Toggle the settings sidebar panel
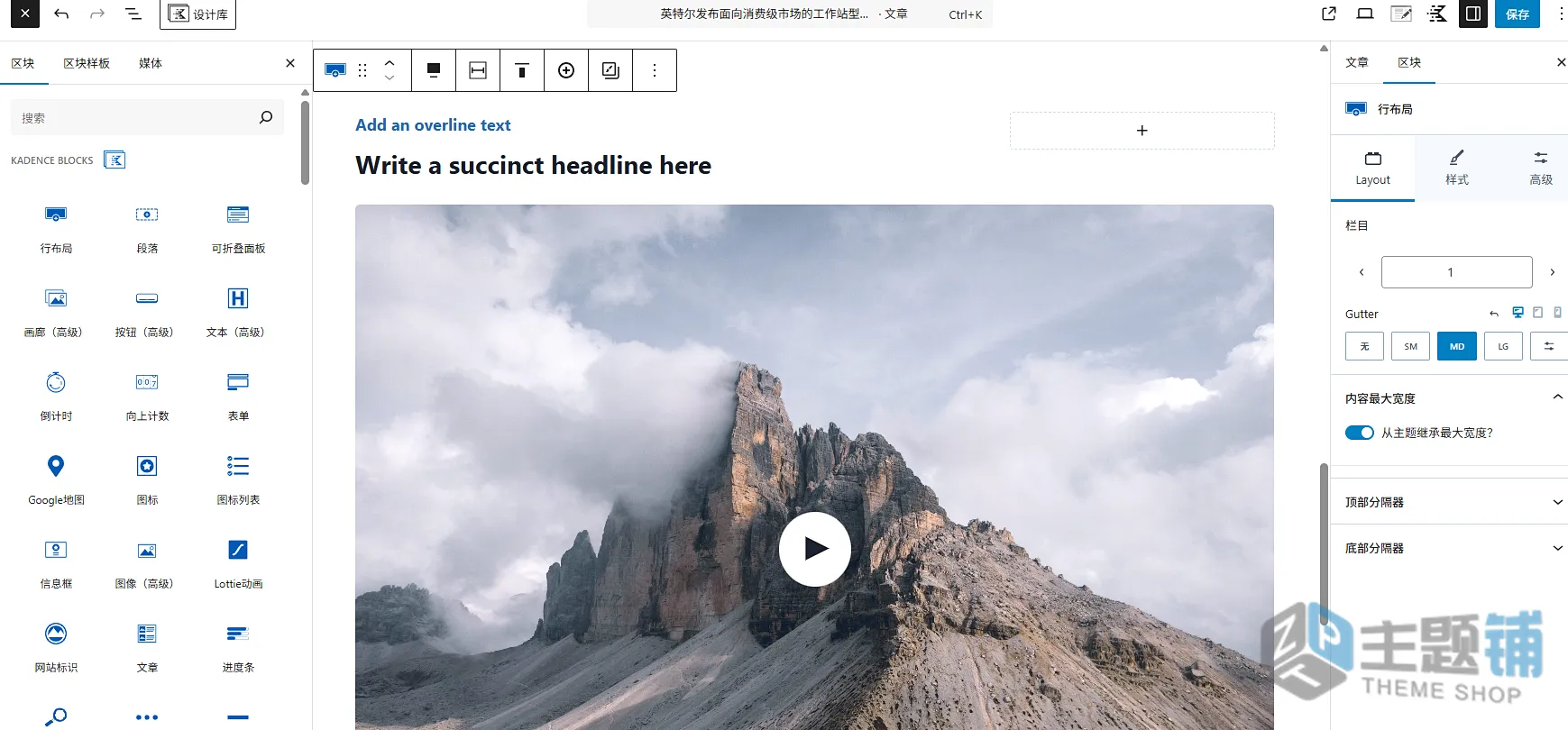Screen dimensions: 1568x730 pos(1473,14)
